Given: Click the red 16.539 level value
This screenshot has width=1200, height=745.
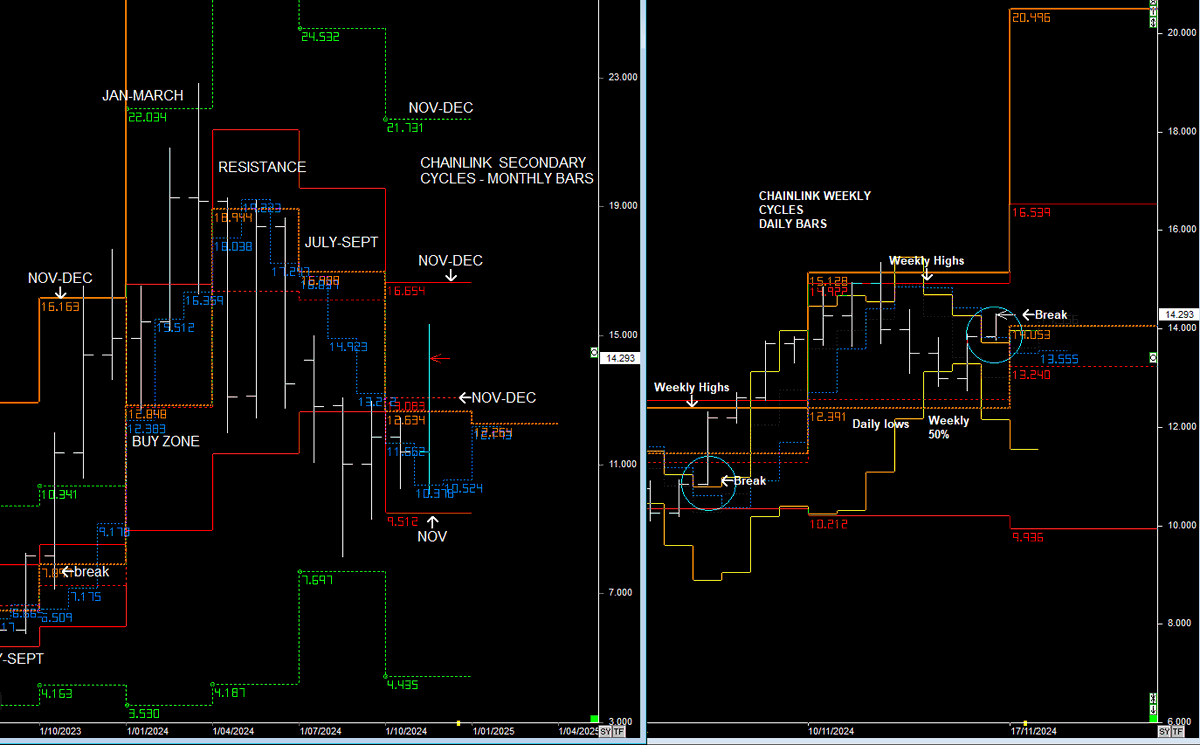Looking at the screenshot, I should click(x=1032, y=213).
